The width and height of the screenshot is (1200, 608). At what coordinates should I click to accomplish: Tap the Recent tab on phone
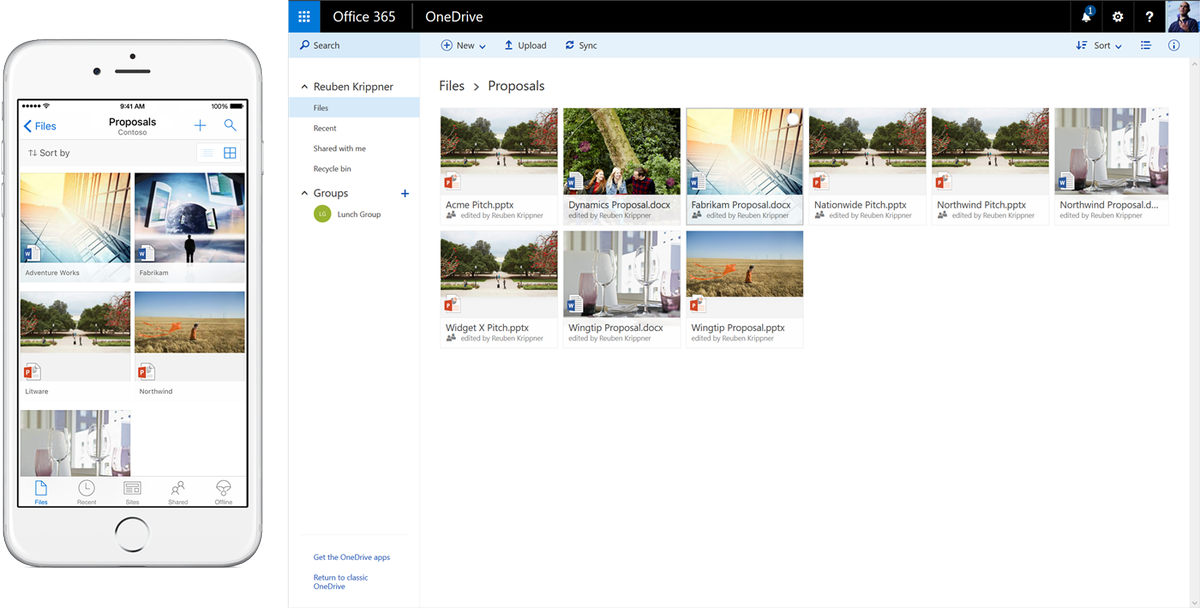pos(87,492)
